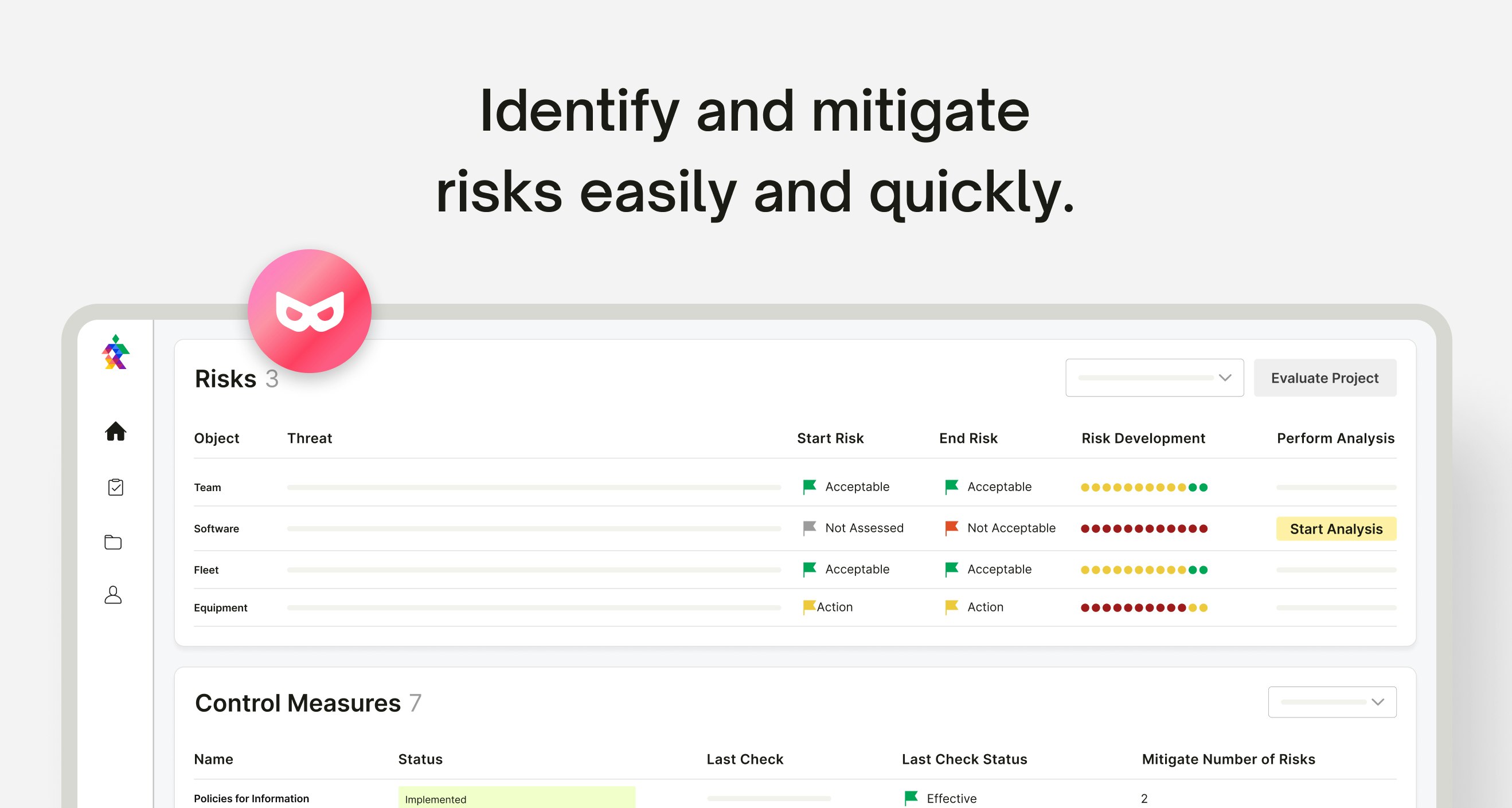Select the Software object row label
This screenshot has width=1512, height=808.
(x=216, y=529)
